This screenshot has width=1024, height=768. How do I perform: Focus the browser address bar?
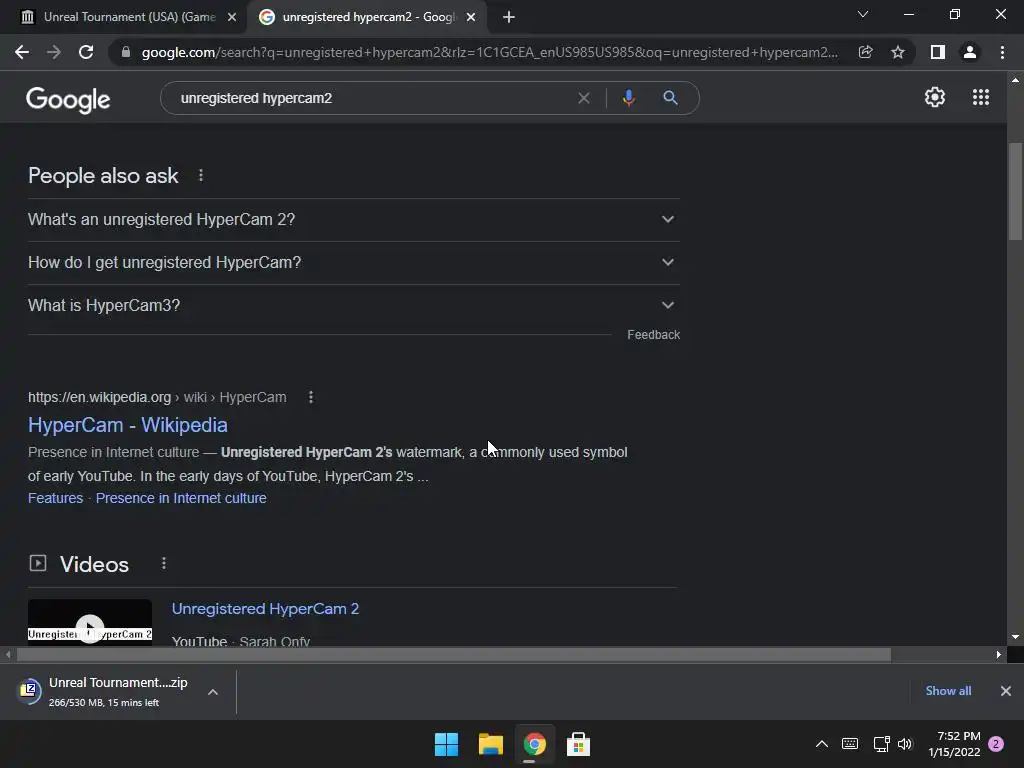490,52
